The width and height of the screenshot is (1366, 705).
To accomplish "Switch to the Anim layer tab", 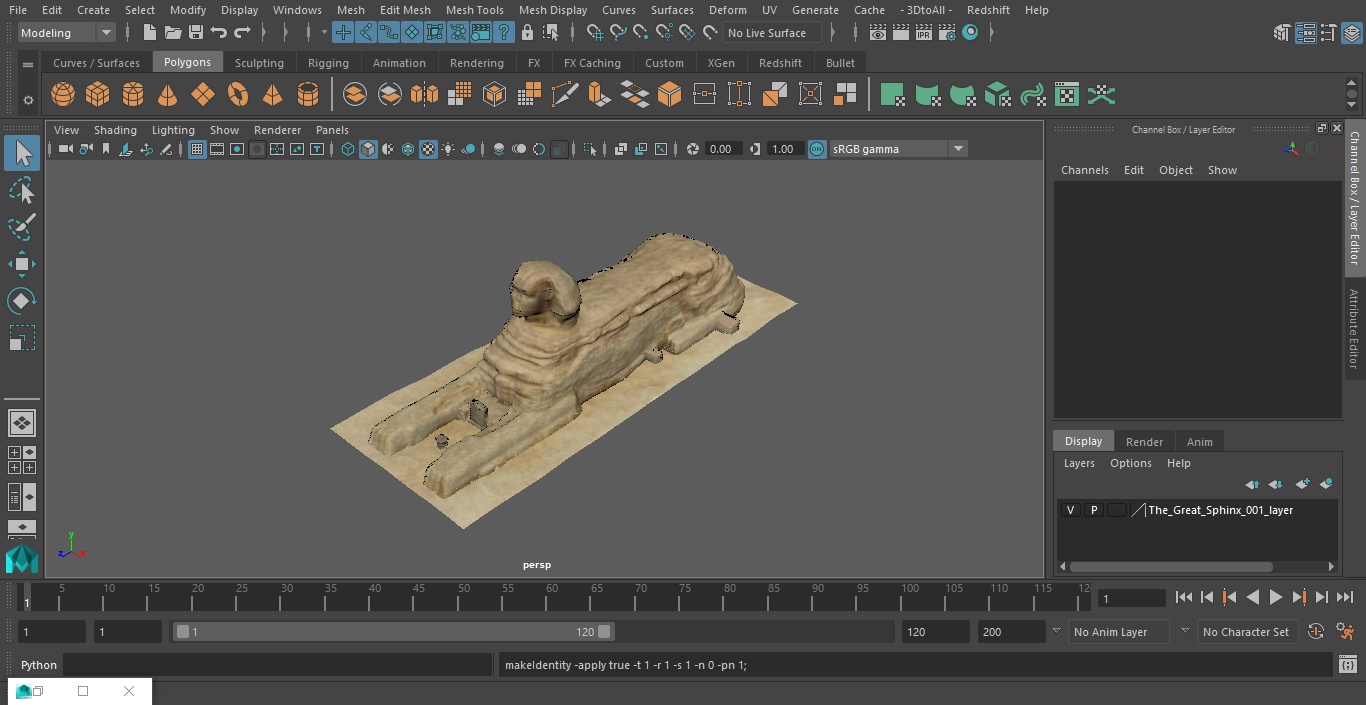I will [1199, 442].
